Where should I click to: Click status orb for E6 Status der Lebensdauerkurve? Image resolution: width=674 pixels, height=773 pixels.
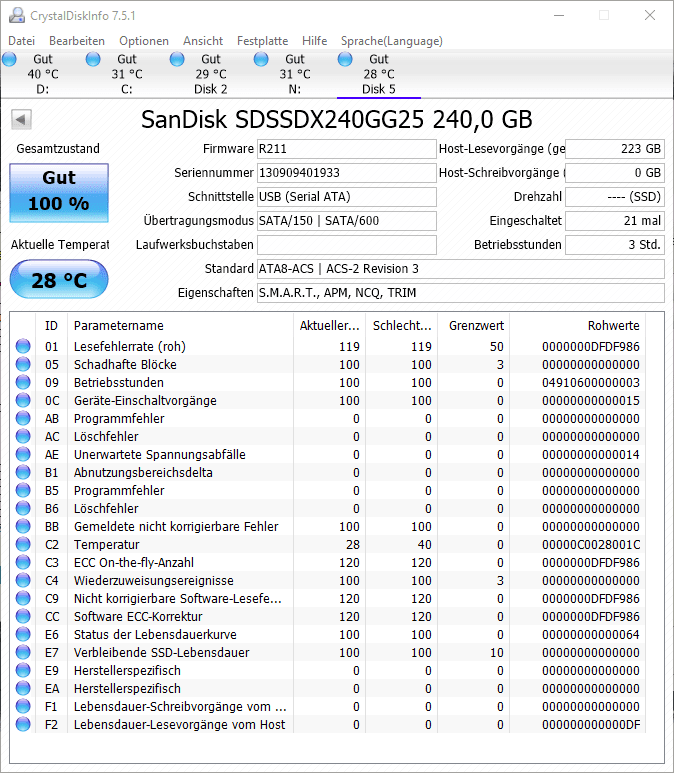tap(23, 634)
